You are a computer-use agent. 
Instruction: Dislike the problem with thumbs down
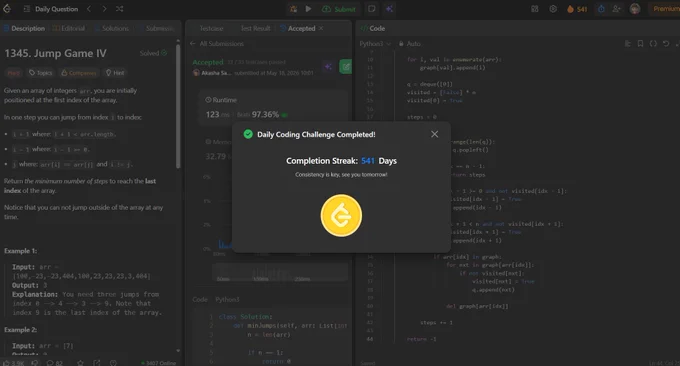(35, 363)
